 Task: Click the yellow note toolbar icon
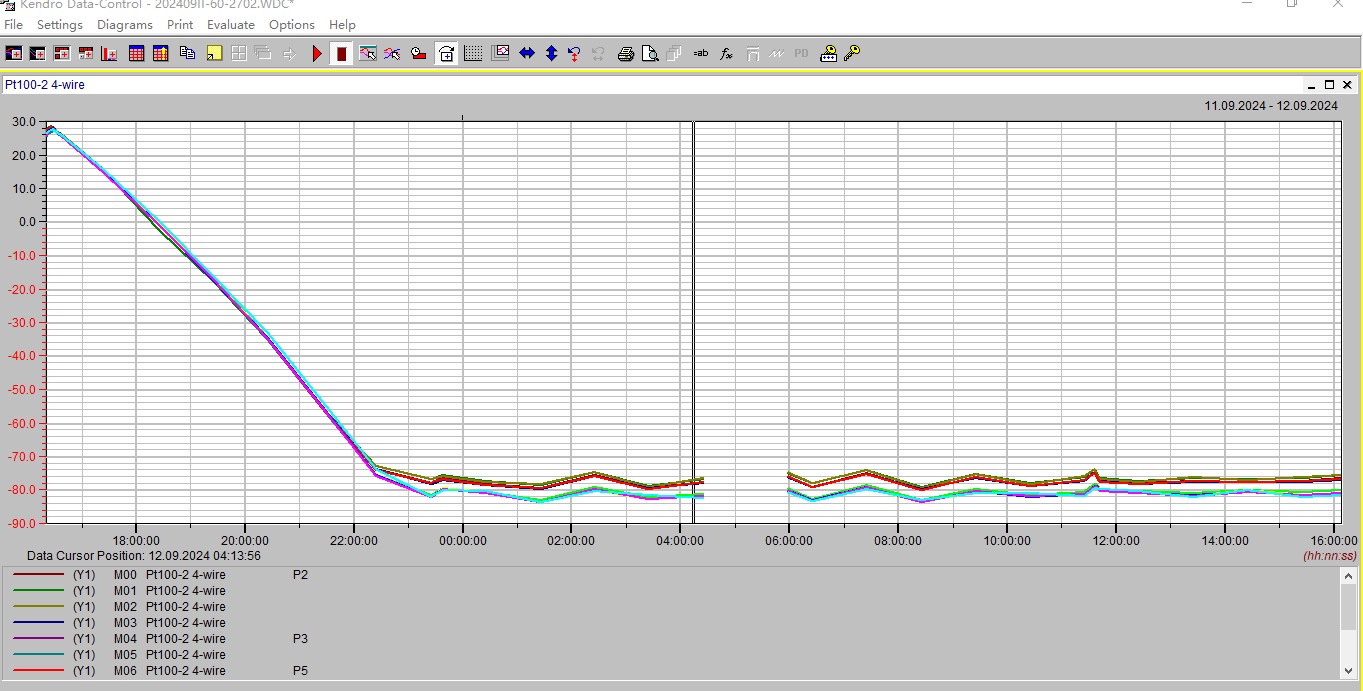point(213,54)
